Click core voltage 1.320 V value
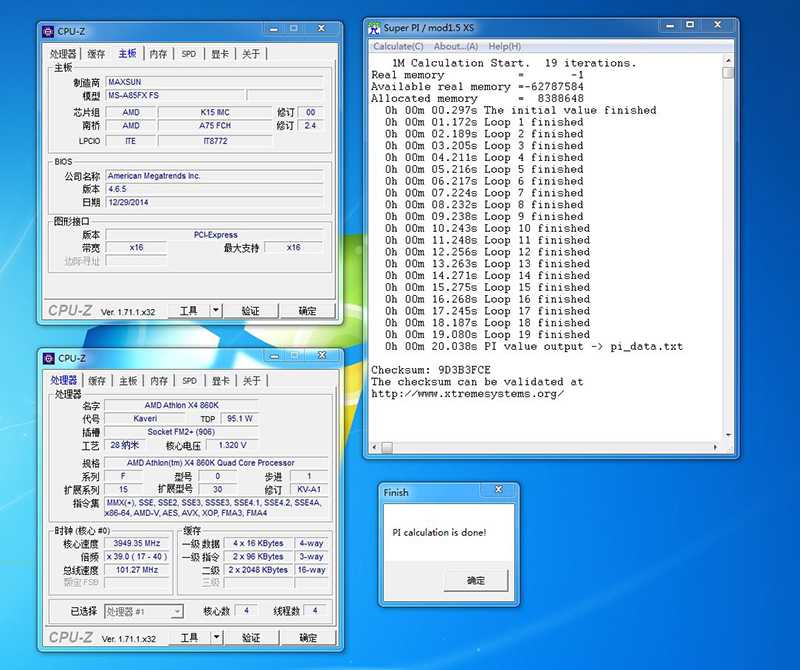800x670 pixels. (232, 445)
